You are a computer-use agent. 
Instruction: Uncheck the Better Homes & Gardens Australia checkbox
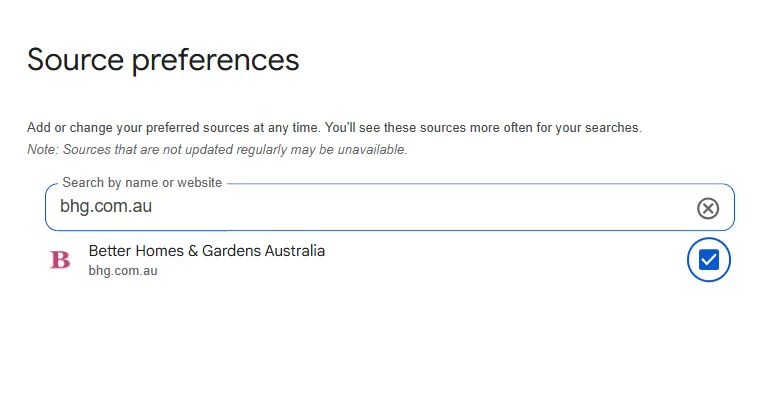pyautogui.click(x=708, y=260)
